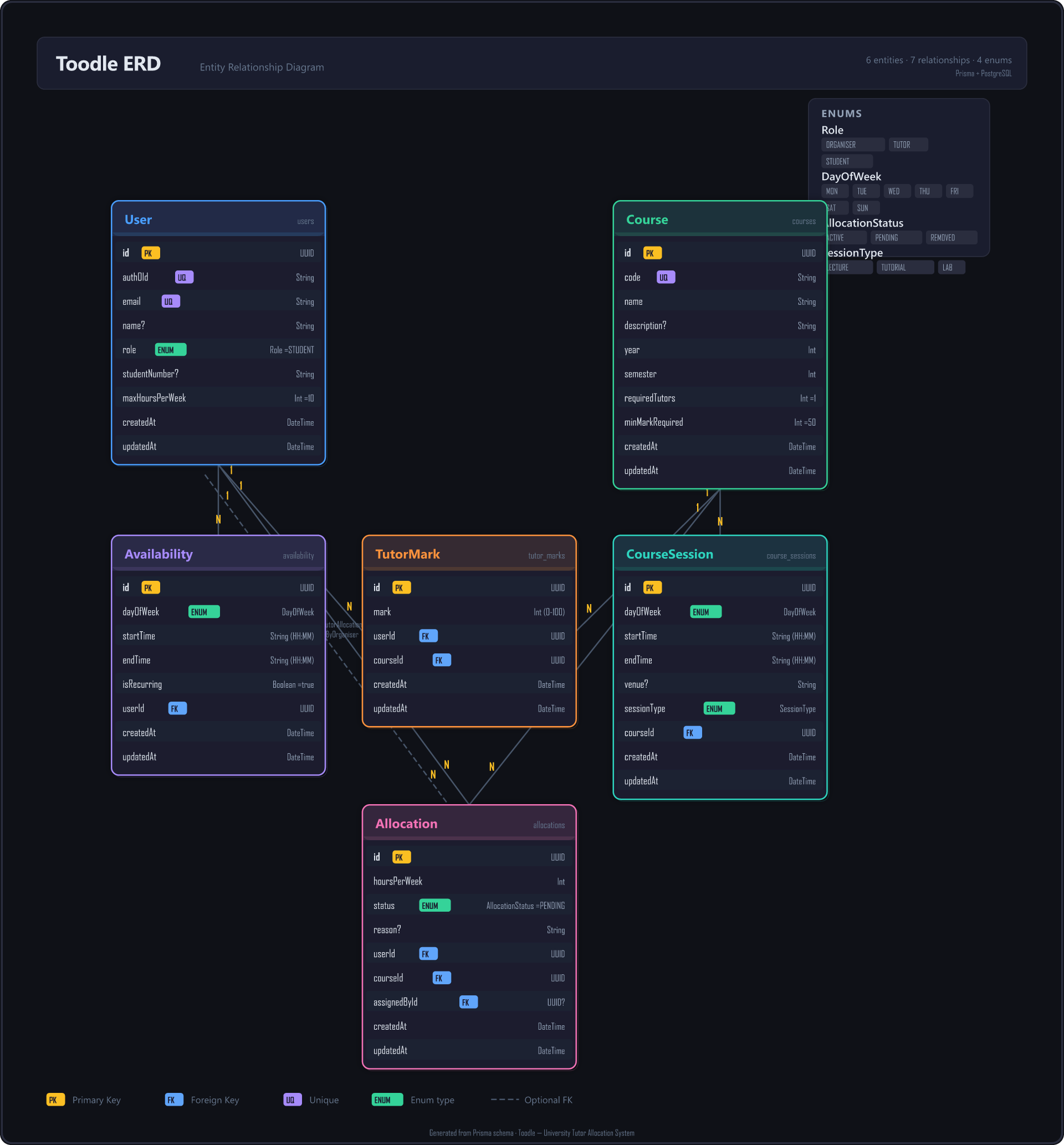Click the ENUM badge in the legend
This screenshot has width=1064, height=1145.
coord(387,1100)
